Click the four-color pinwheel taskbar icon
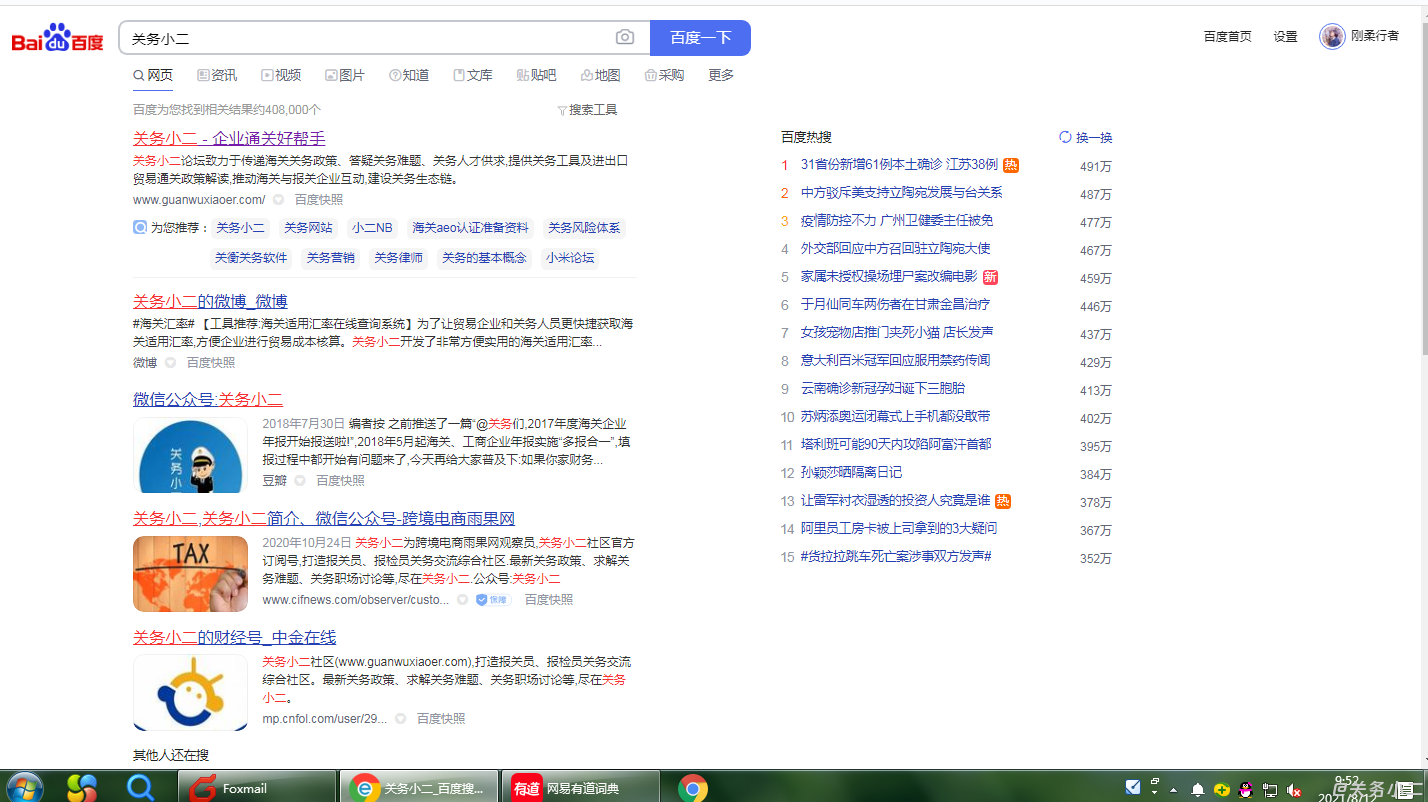1428x802 pixels. [x=83, y=788]
